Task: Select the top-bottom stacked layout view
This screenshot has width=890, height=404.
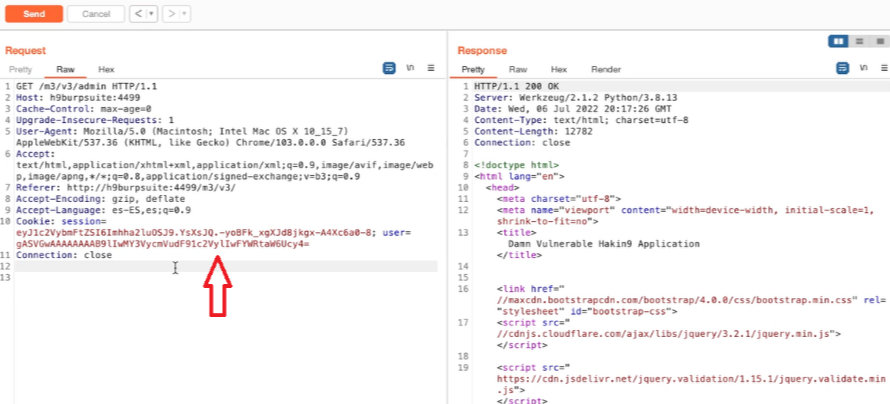Action: tap(859, 41)
